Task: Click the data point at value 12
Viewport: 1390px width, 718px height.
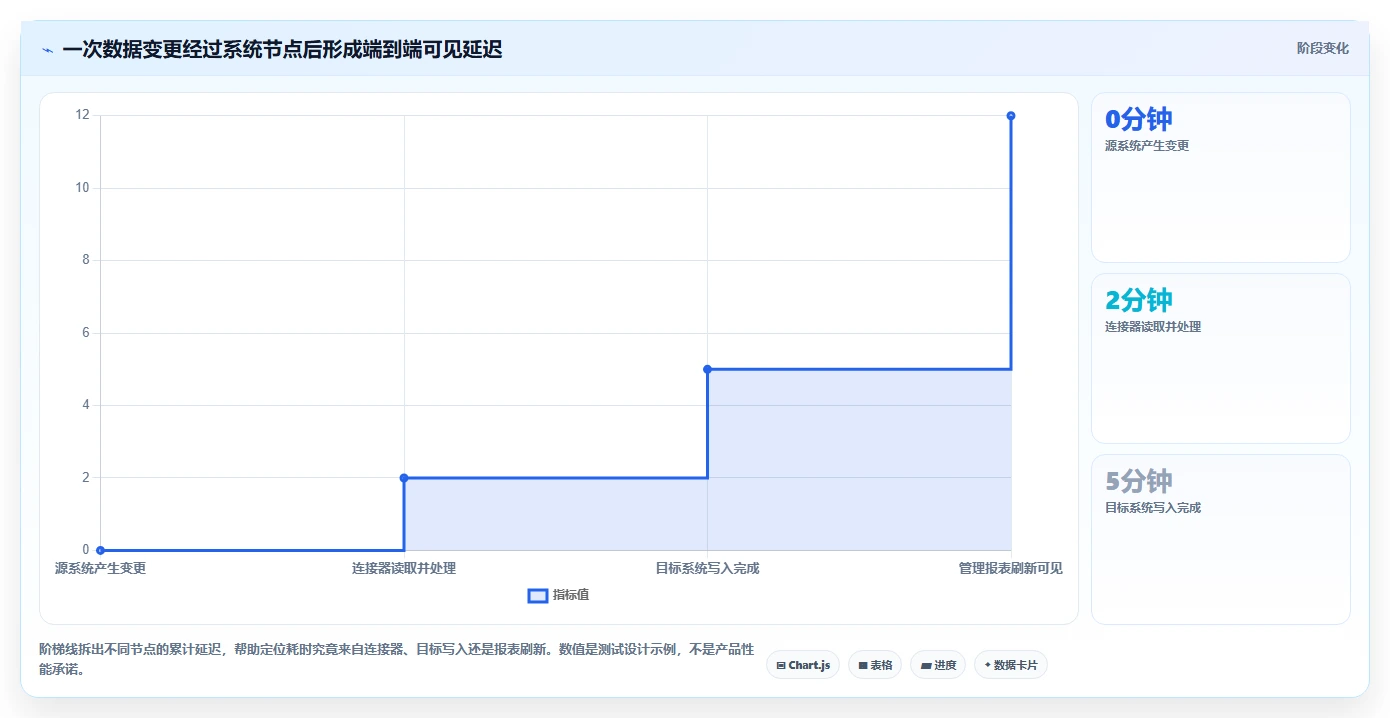Action: (1011, 116)
